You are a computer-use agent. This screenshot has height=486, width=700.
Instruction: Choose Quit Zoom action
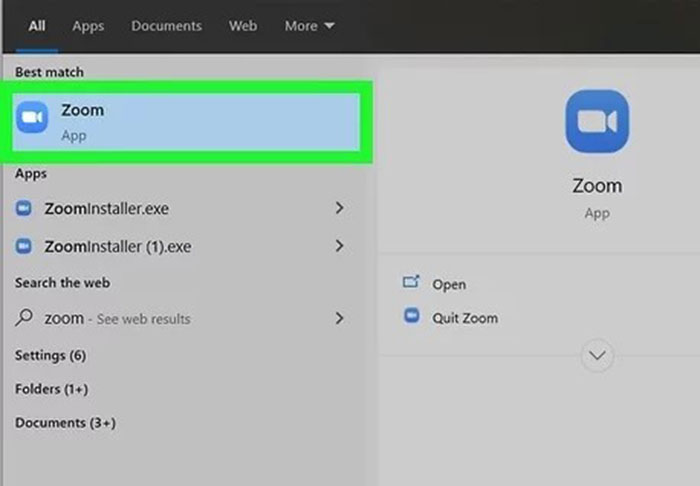pos(465,318)
